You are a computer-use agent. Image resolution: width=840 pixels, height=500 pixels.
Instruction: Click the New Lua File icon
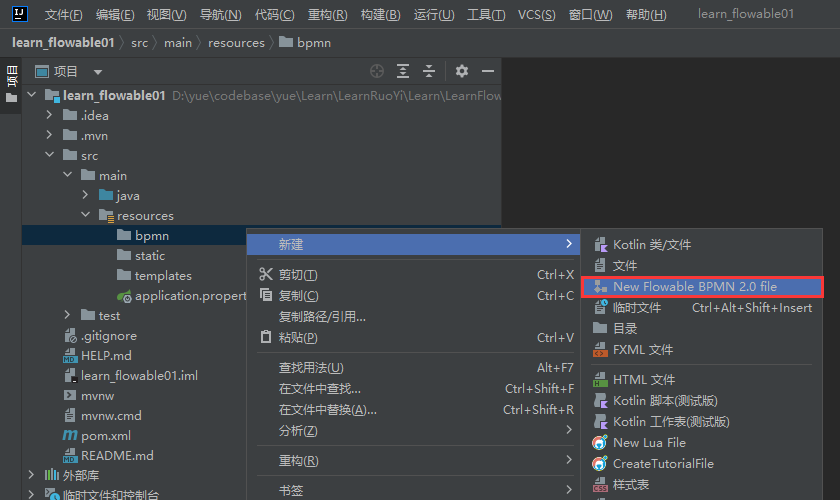click(x=600, y=443)
